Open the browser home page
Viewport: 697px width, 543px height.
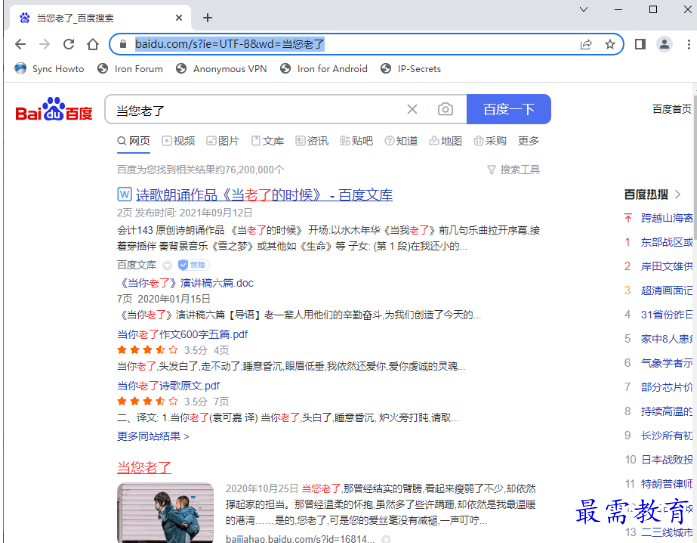[x=92, y=44]
